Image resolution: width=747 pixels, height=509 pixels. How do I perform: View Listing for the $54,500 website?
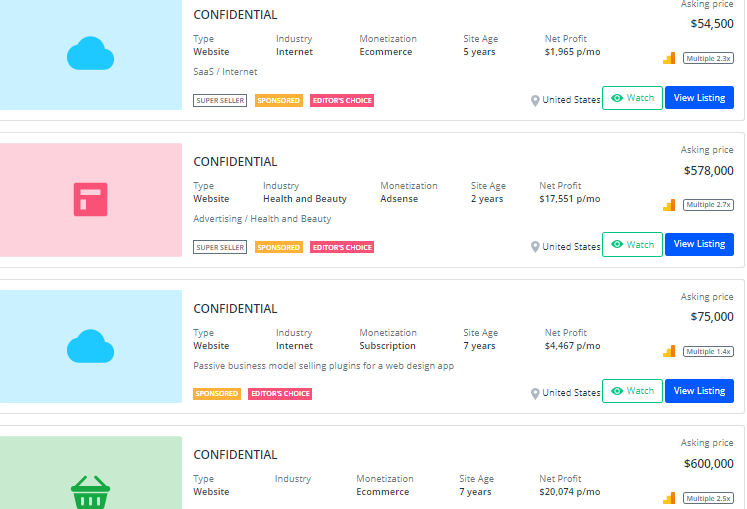[699, 98]
